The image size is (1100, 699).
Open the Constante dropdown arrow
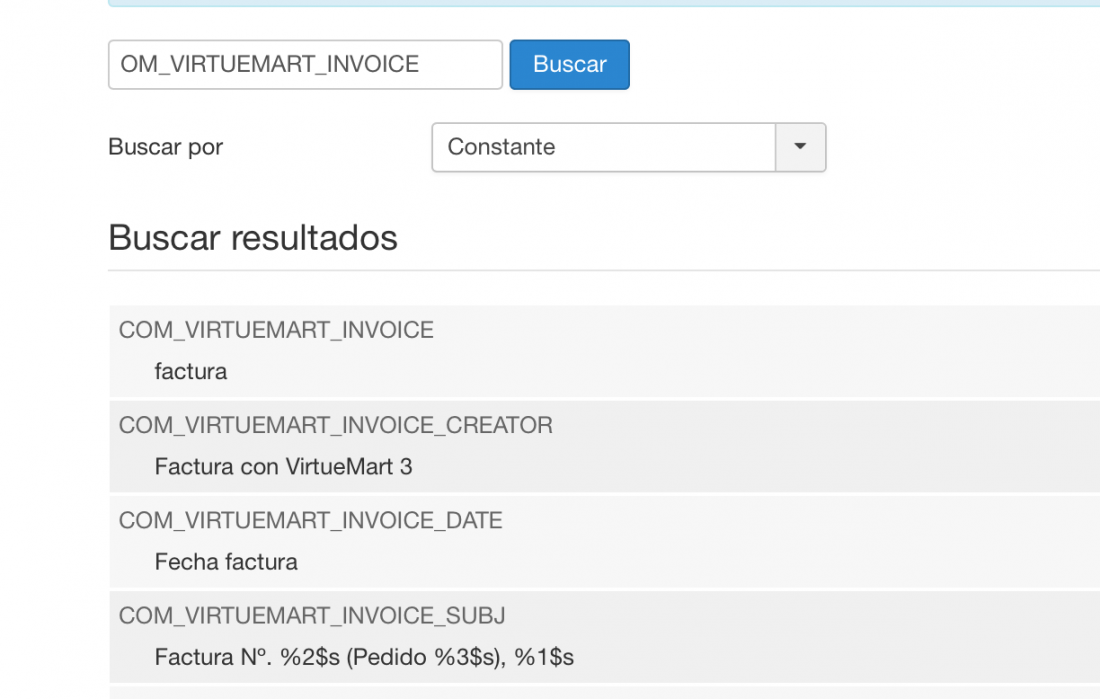tap(800, 147)
